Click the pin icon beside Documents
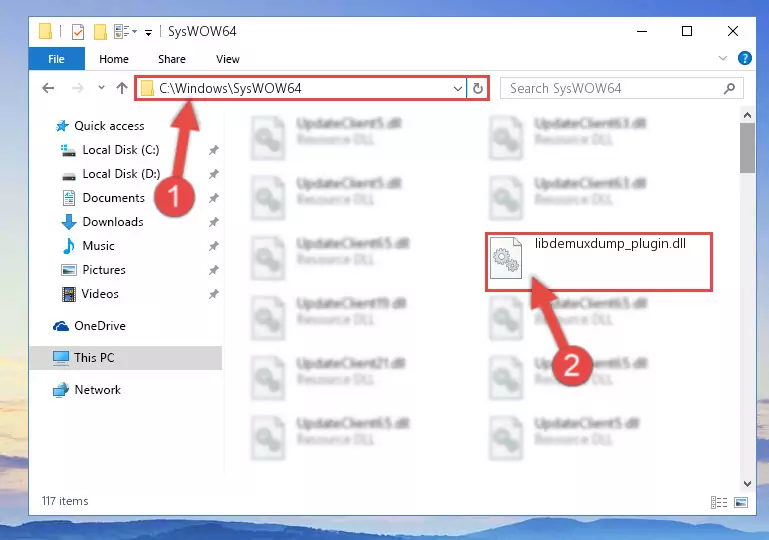The image size is (769, 540). 213,198
